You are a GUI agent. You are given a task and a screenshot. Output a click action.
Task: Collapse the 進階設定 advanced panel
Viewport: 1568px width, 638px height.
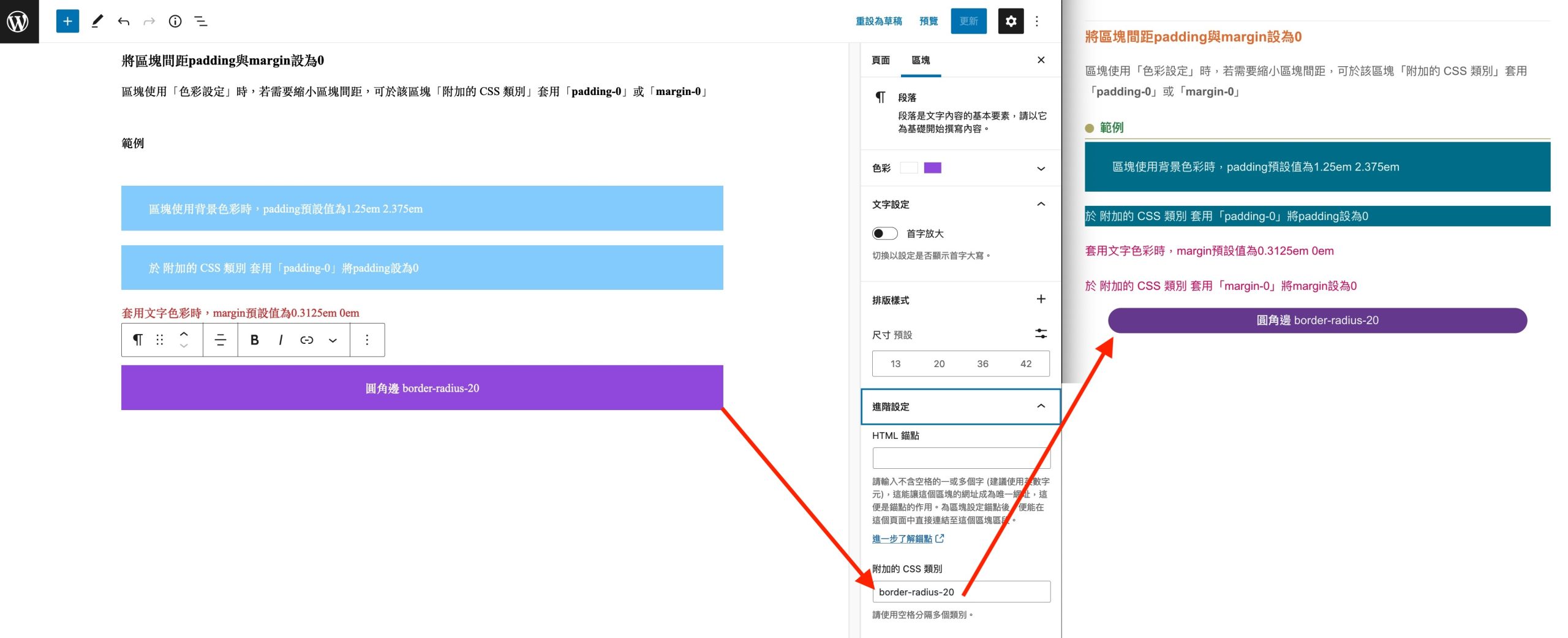coord(960,406)
